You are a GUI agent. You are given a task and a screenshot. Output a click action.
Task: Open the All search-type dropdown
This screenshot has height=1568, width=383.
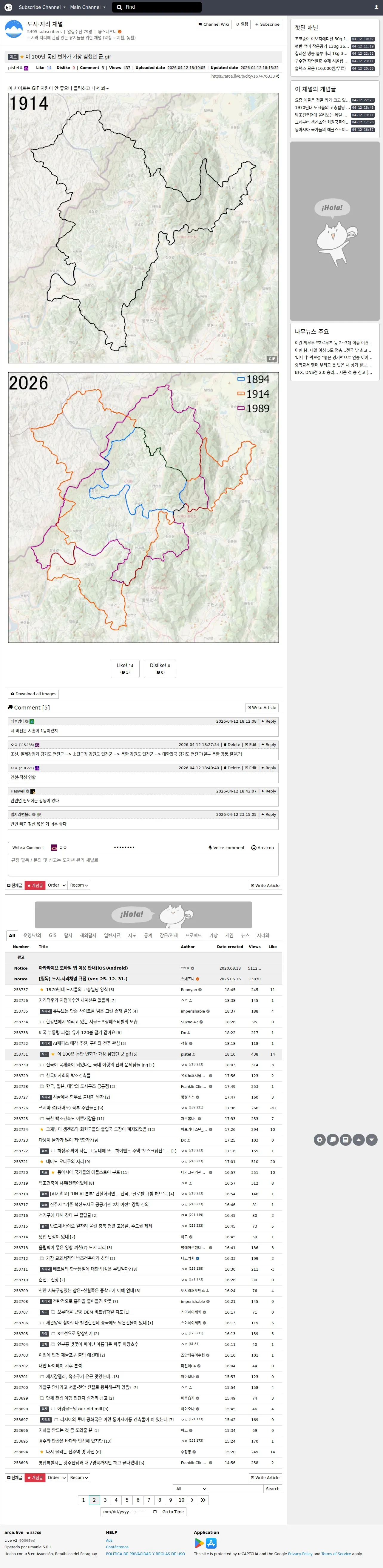pos(191,1488)
